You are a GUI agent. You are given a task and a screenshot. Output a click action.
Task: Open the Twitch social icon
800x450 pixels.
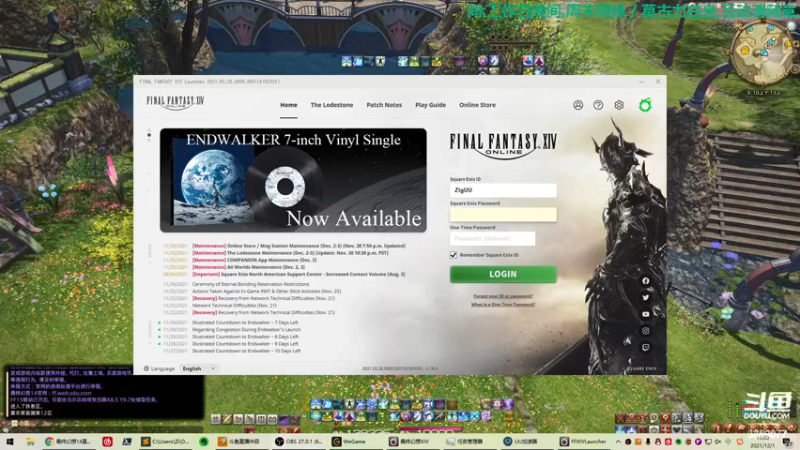coord(645,347)
